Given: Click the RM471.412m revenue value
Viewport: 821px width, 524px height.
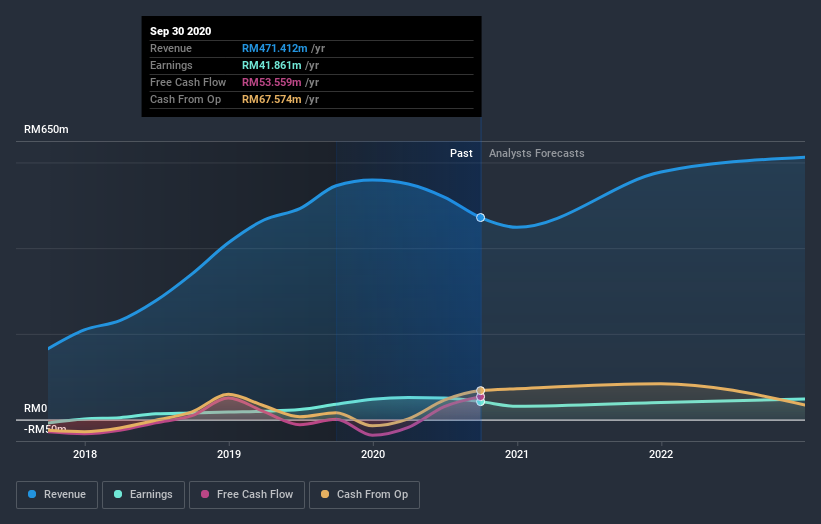Looking at the screenshot, I should pos(274,48).
